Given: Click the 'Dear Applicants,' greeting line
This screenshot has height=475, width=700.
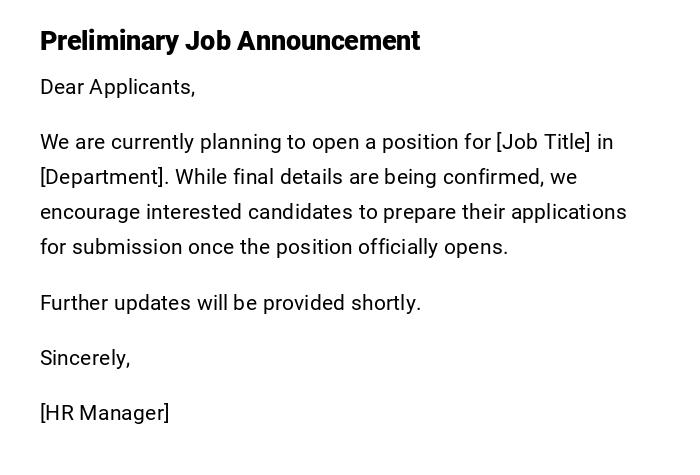Looking at the screenshot, I should click(x=117, y=87).
